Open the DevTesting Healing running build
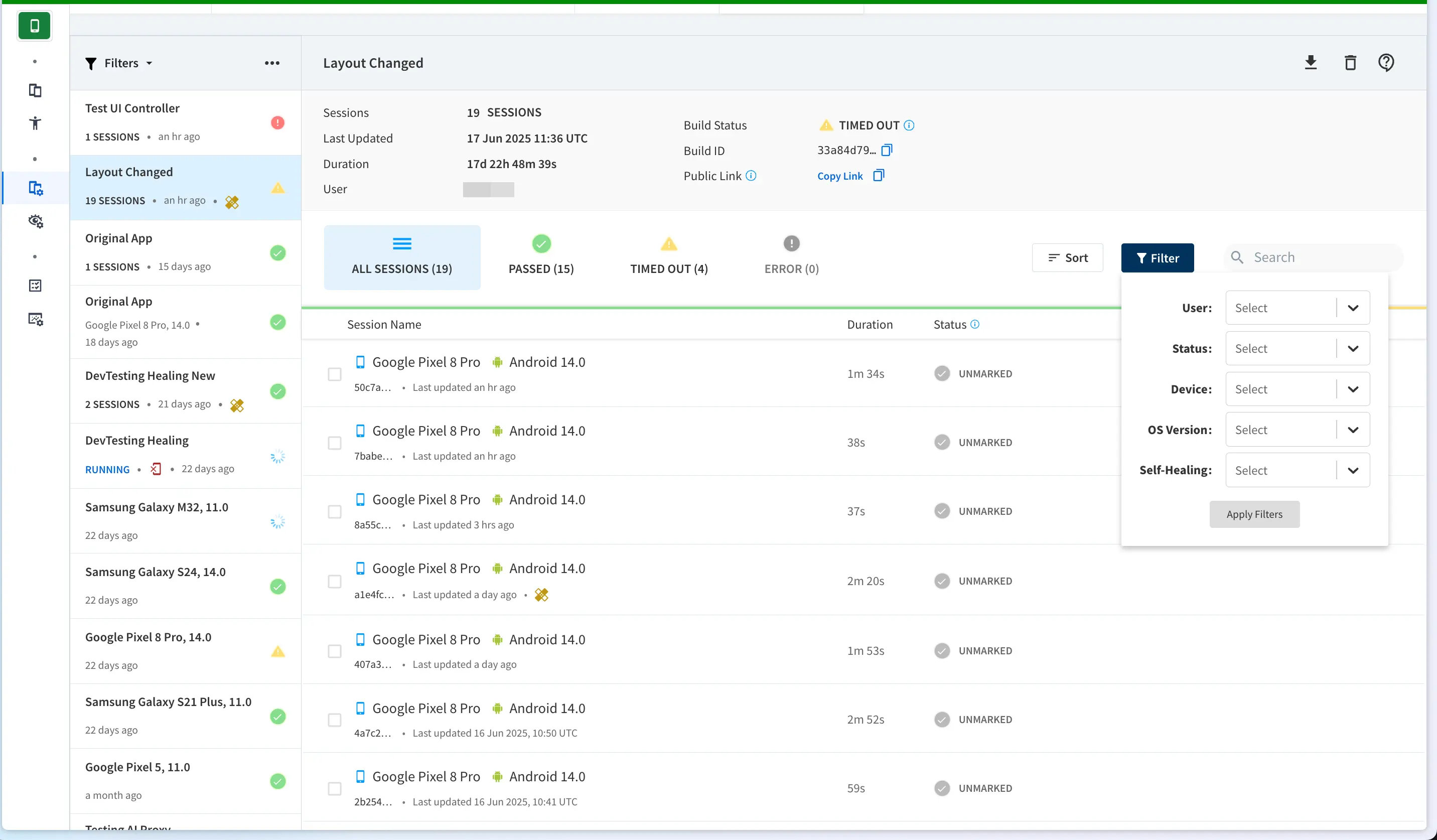The height and width of the screenshot is (840, 1437). coord(185,456)
